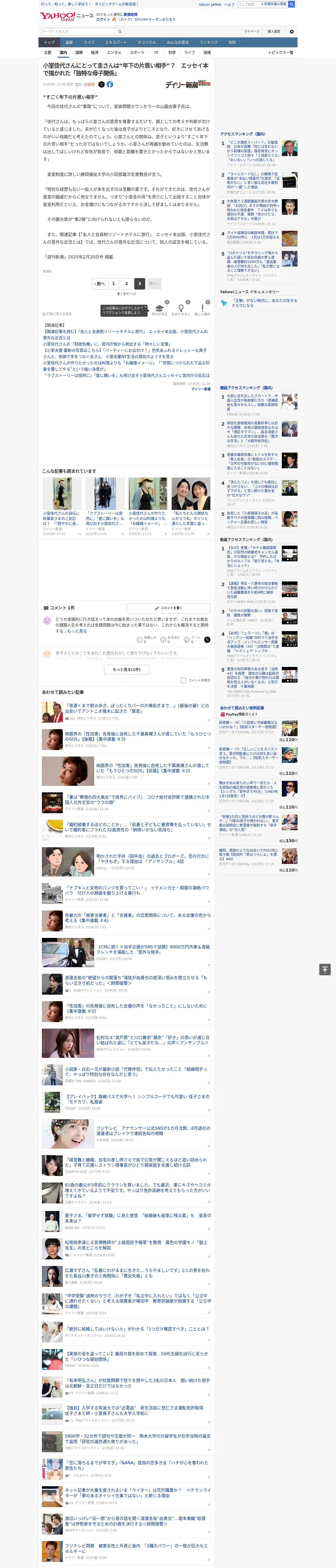Select the トップ navigation tab
This screenshot has height=1568, width=336.
tap(49, 43)
